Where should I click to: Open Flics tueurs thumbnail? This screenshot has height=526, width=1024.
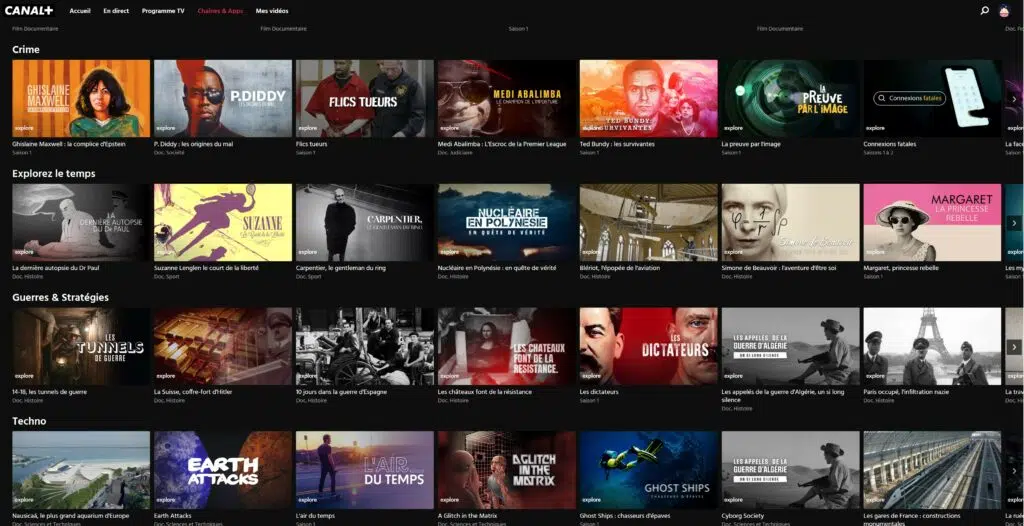(364, 99)
